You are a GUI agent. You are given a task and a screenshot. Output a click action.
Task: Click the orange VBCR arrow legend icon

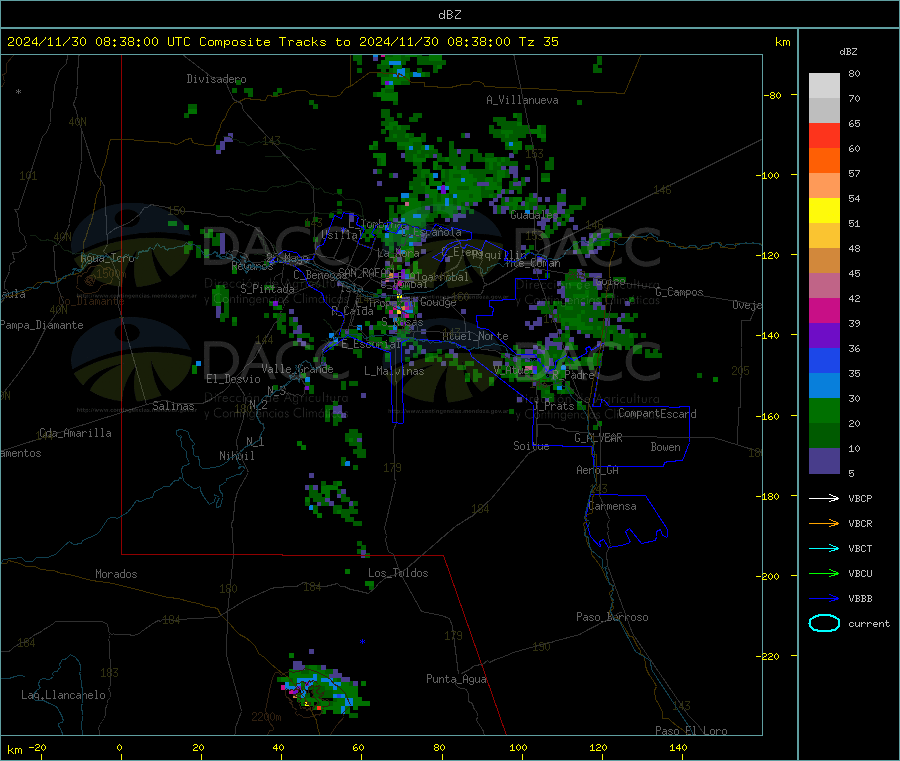point(824,523)
